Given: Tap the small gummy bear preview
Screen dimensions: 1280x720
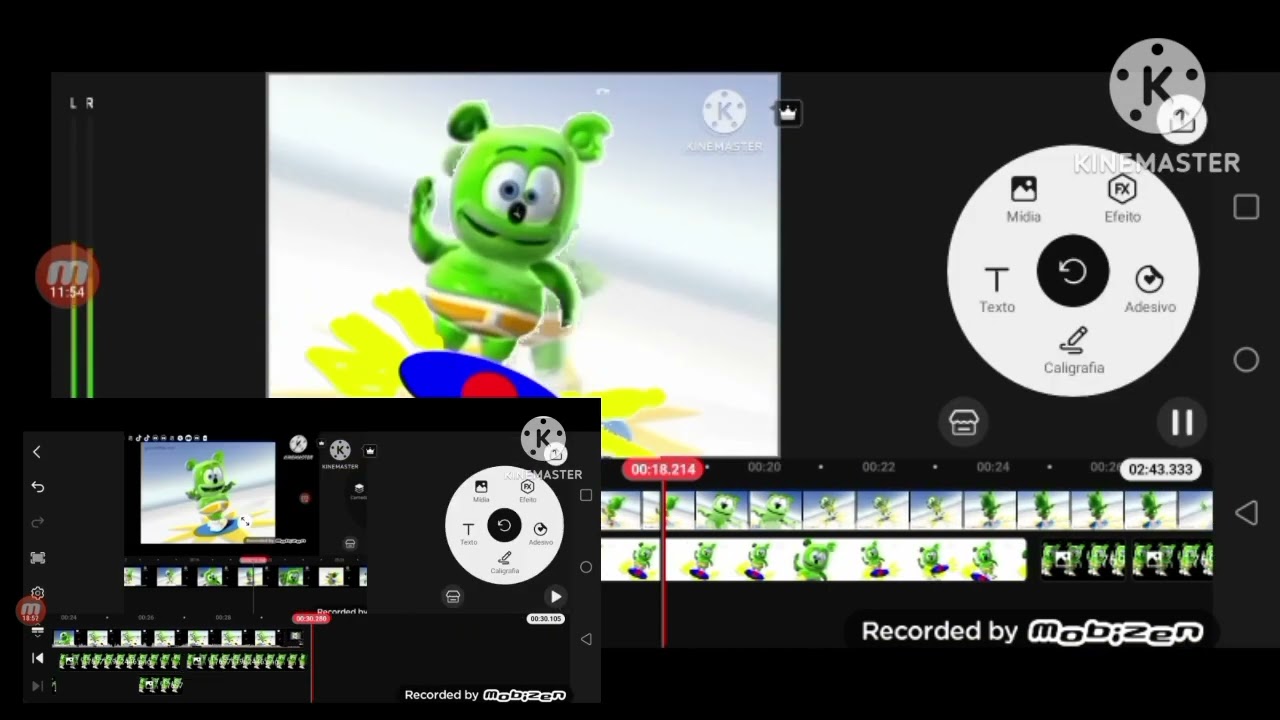Looking at the screenshot, I should click(208, 493).
